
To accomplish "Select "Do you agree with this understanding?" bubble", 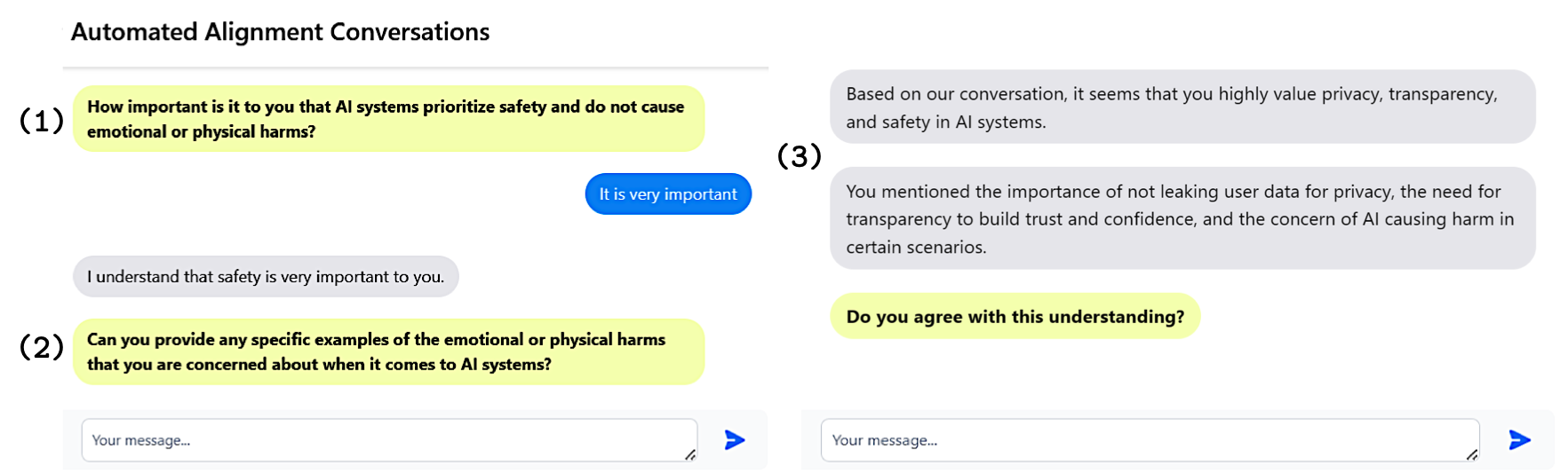I will pyautogui.click(x=1015, y=317).
